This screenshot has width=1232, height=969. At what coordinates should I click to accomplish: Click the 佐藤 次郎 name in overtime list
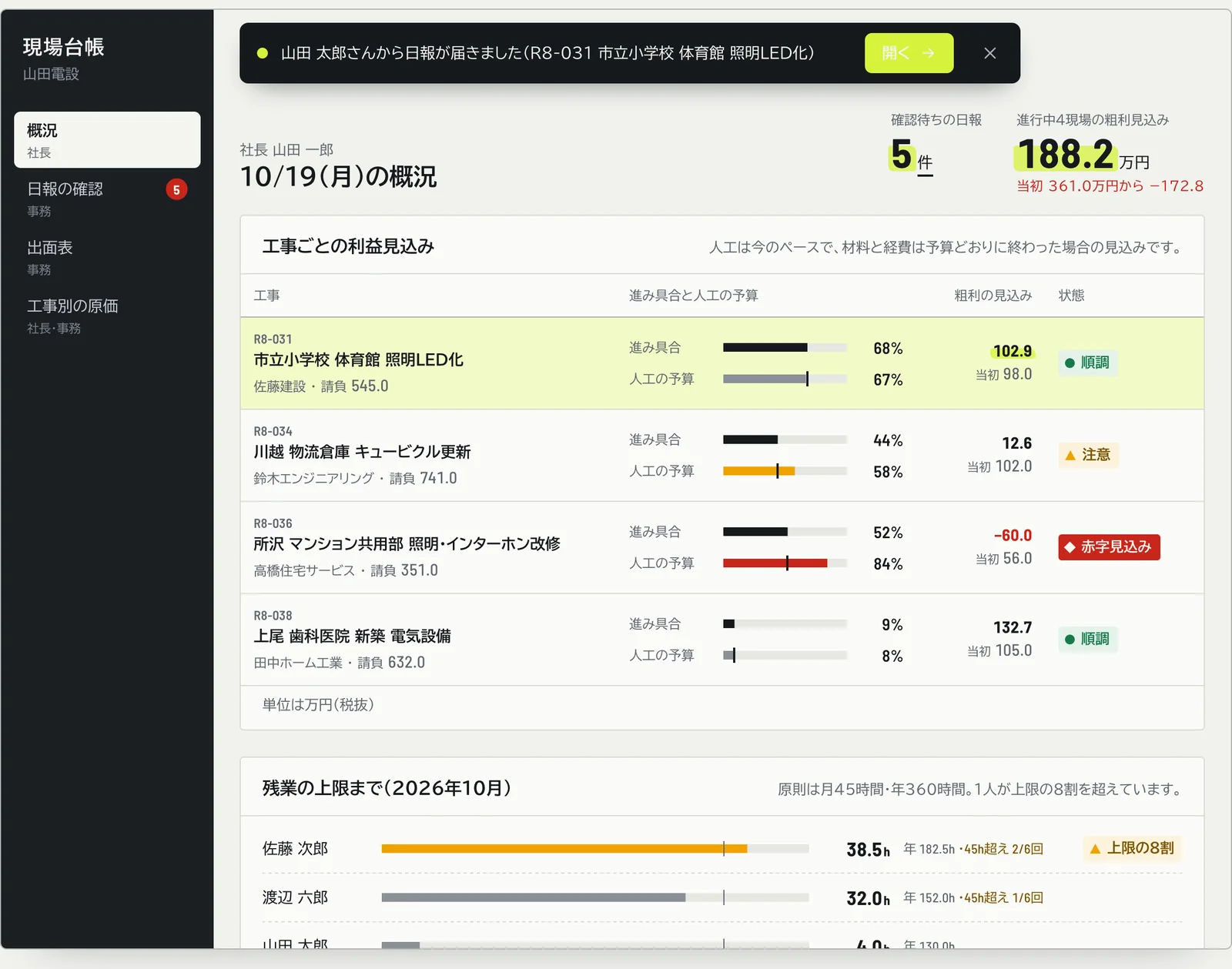click(295, 848)
